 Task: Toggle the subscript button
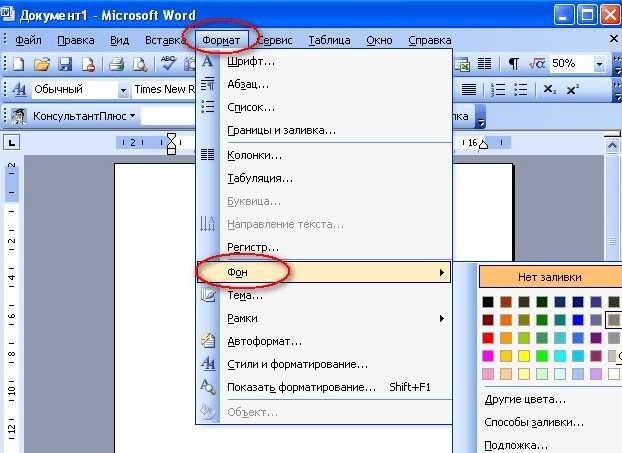549,89
